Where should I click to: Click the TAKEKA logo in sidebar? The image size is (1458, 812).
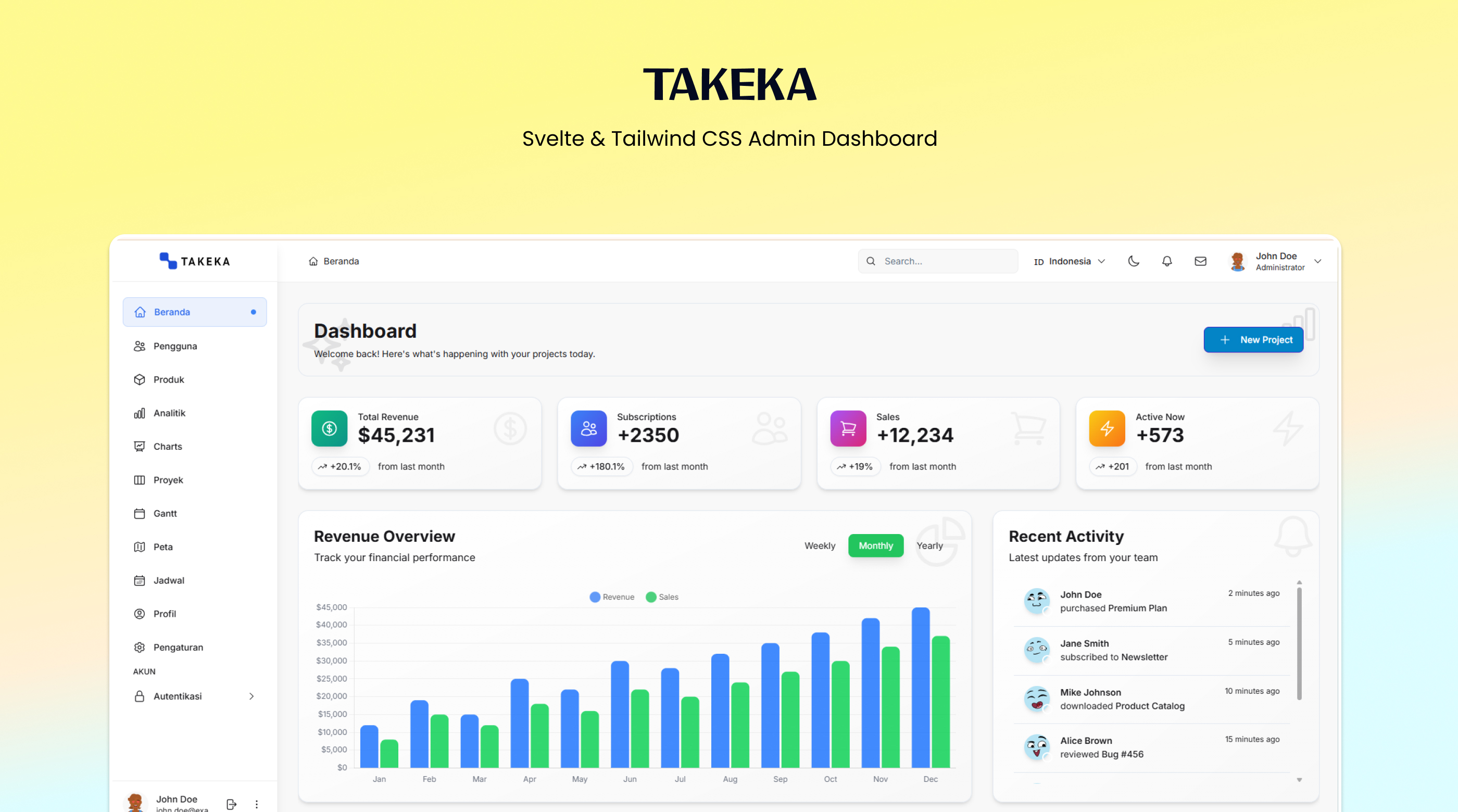pyautogui.click(x=194, y=261)
